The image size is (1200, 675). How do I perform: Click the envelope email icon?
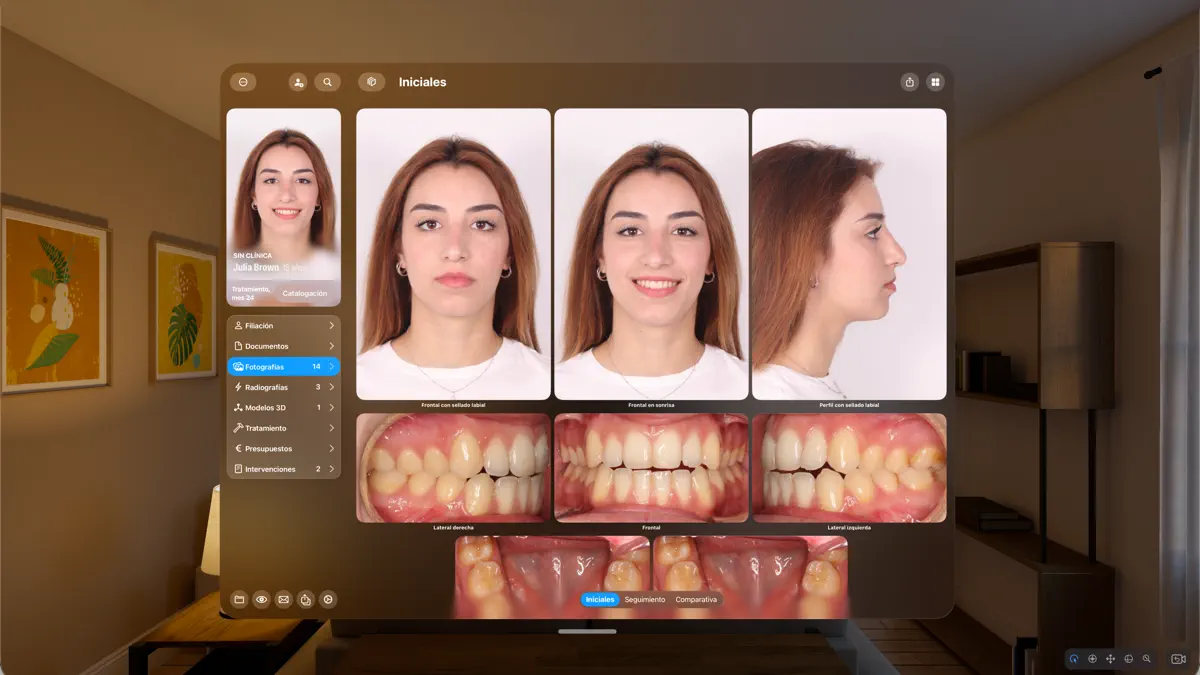tap(284, 599)
